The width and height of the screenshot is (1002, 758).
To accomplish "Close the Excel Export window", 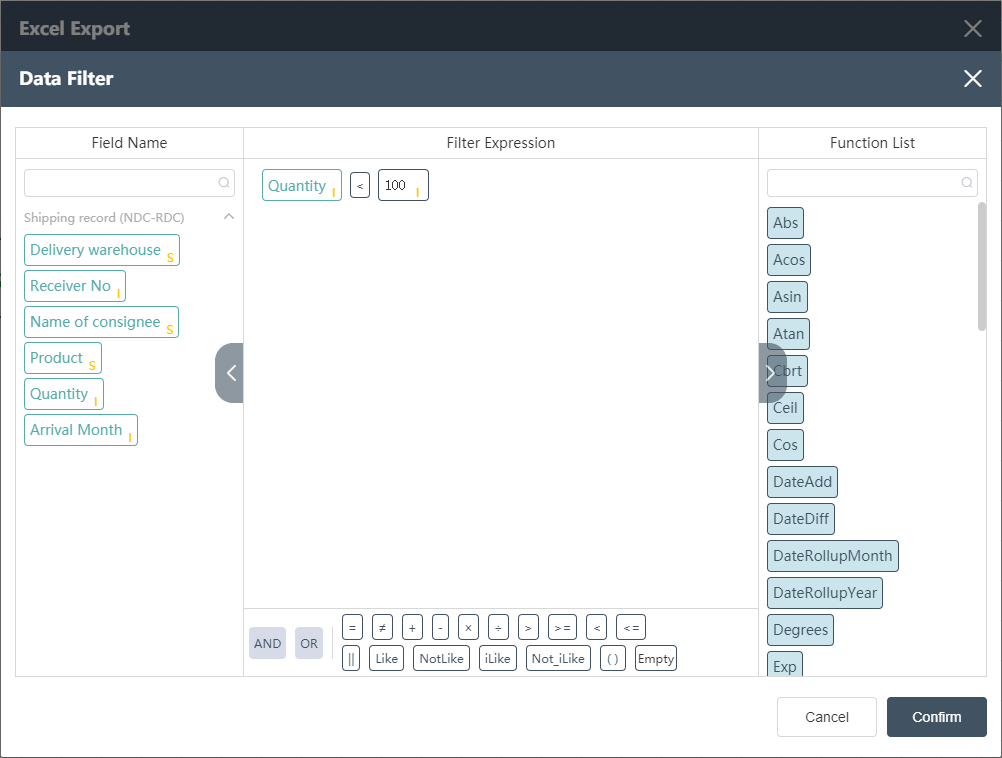I will (x=973, y=28).
